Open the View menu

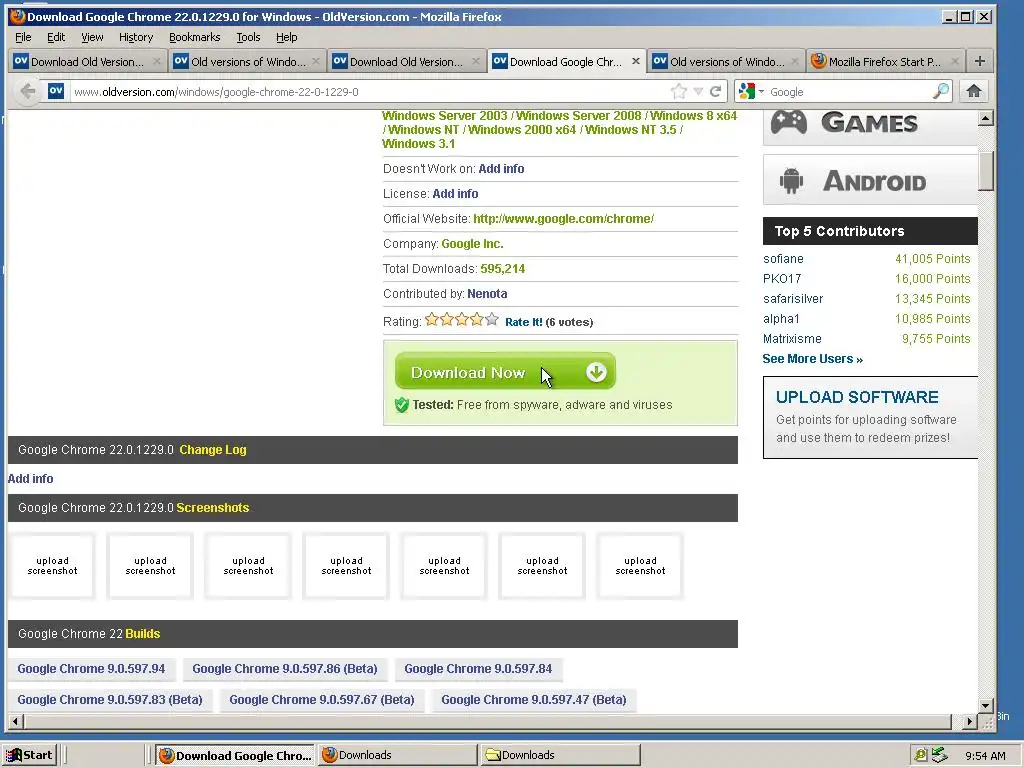point(92,37)
